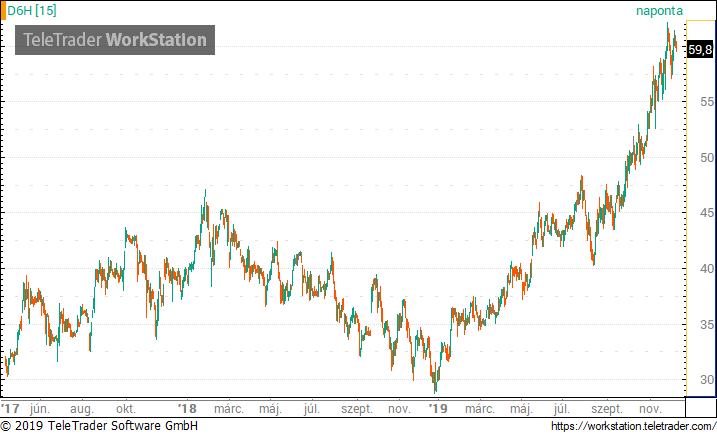Click the júl. label after '19
This screenshot has height=435, width=717.
(x=562, y=409)
